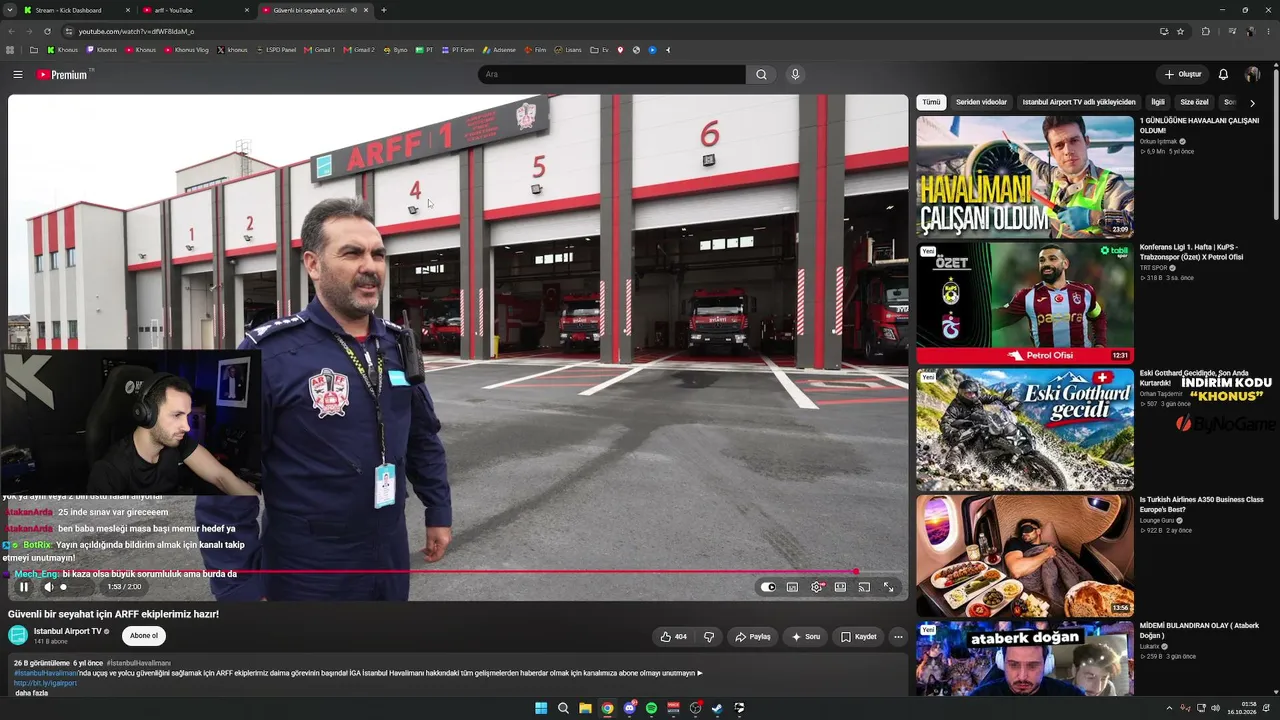Share the video via Paylaş
Image resolution: width=1280 pixels, height=720 pixels.
point(752,637)
